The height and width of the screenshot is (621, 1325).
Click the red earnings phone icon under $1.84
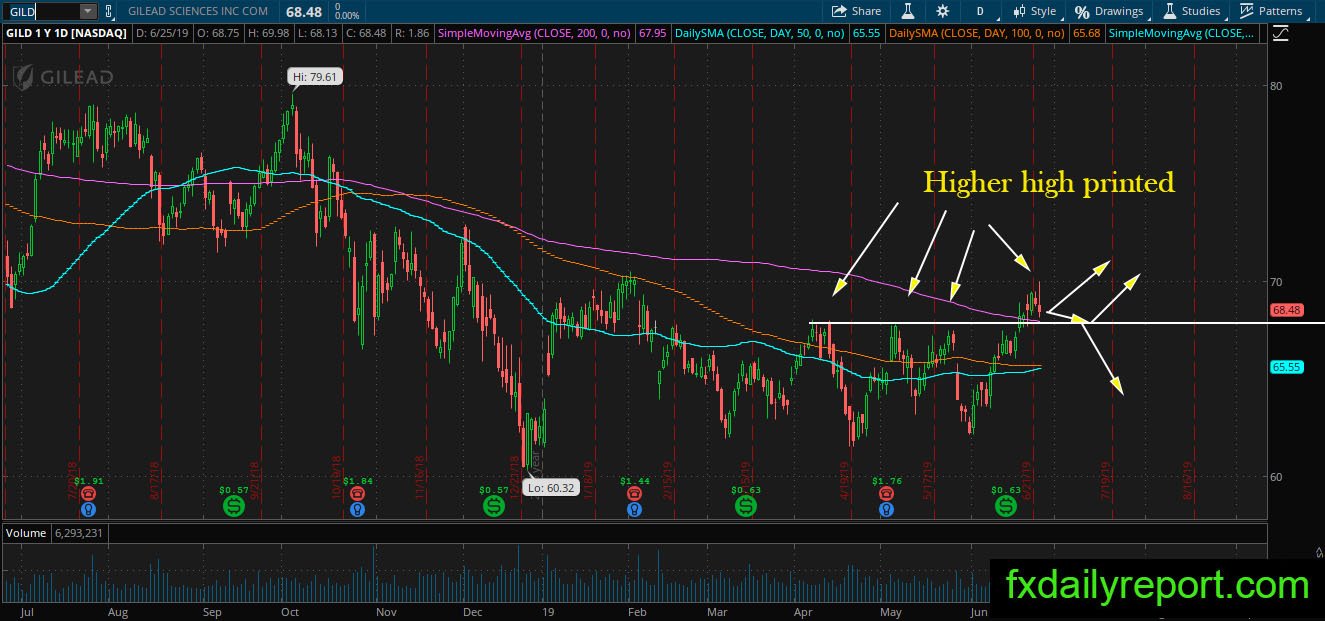(356, 494)
